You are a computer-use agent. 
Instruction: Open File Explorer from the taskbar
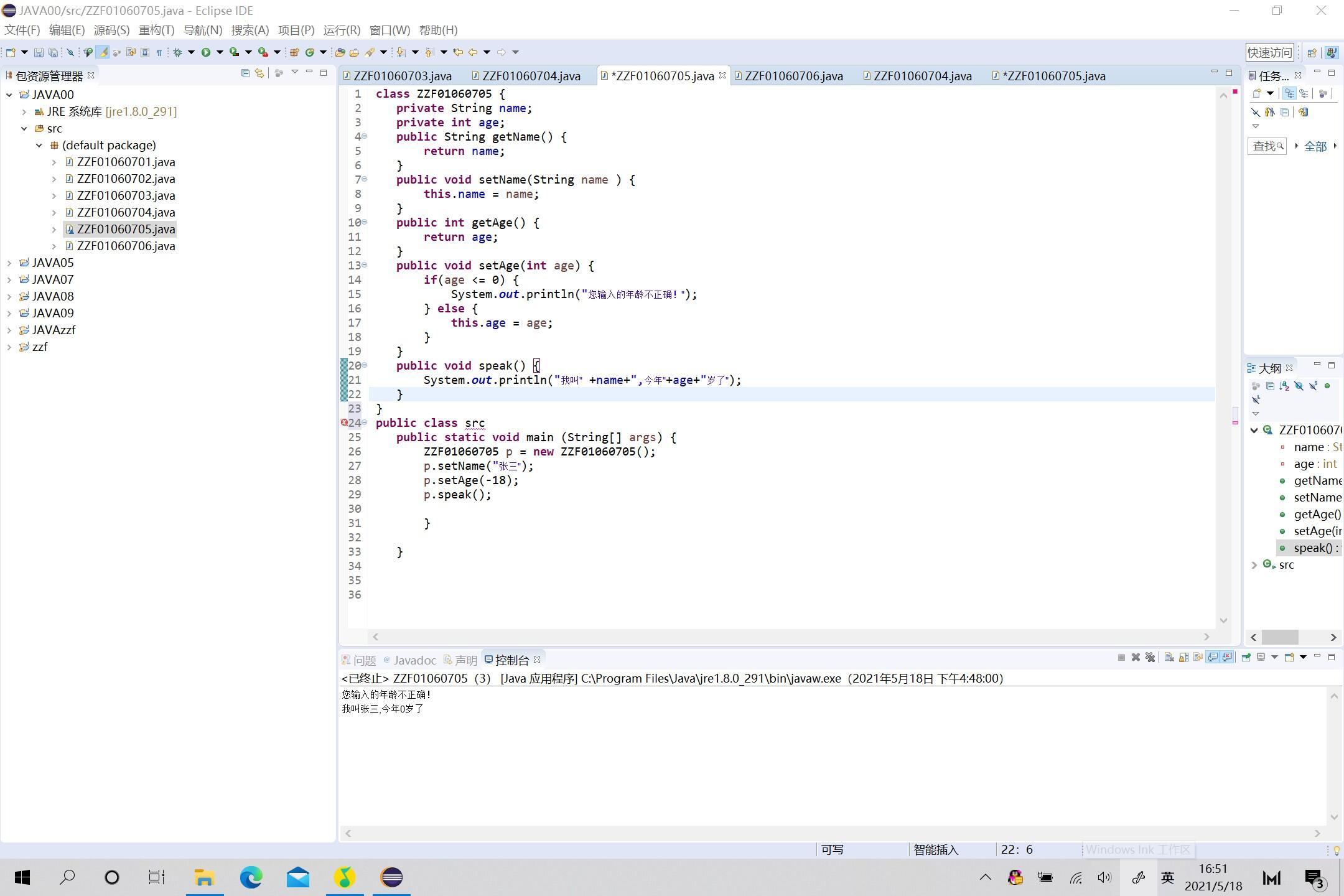tap(205, 877)
